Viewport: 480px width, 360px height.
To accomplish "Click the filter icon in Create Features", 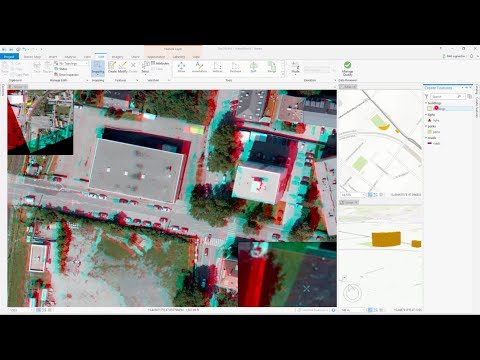I will tap(426, 96).
